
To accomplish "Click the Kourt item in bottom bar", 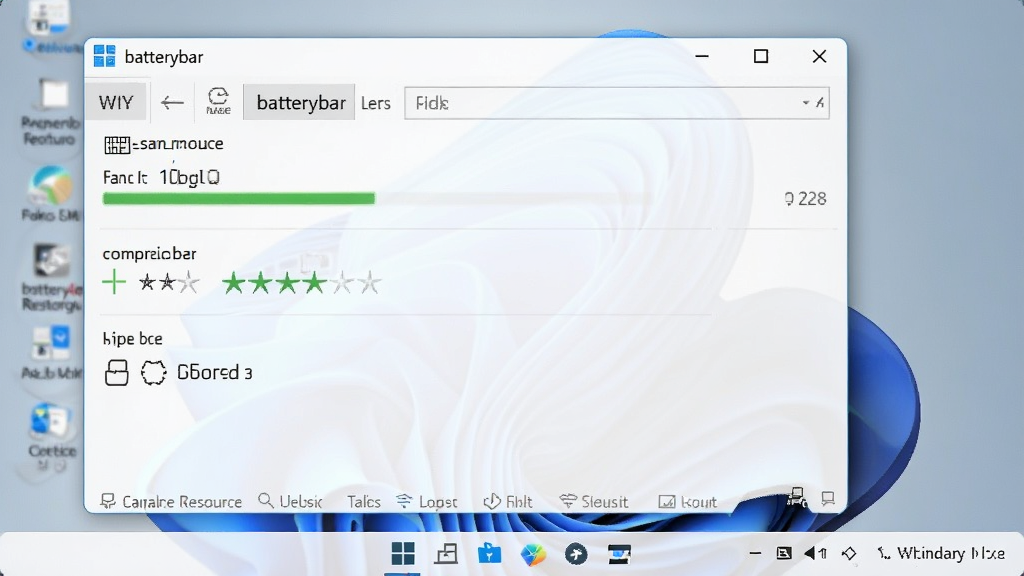I will click(688, 502).
